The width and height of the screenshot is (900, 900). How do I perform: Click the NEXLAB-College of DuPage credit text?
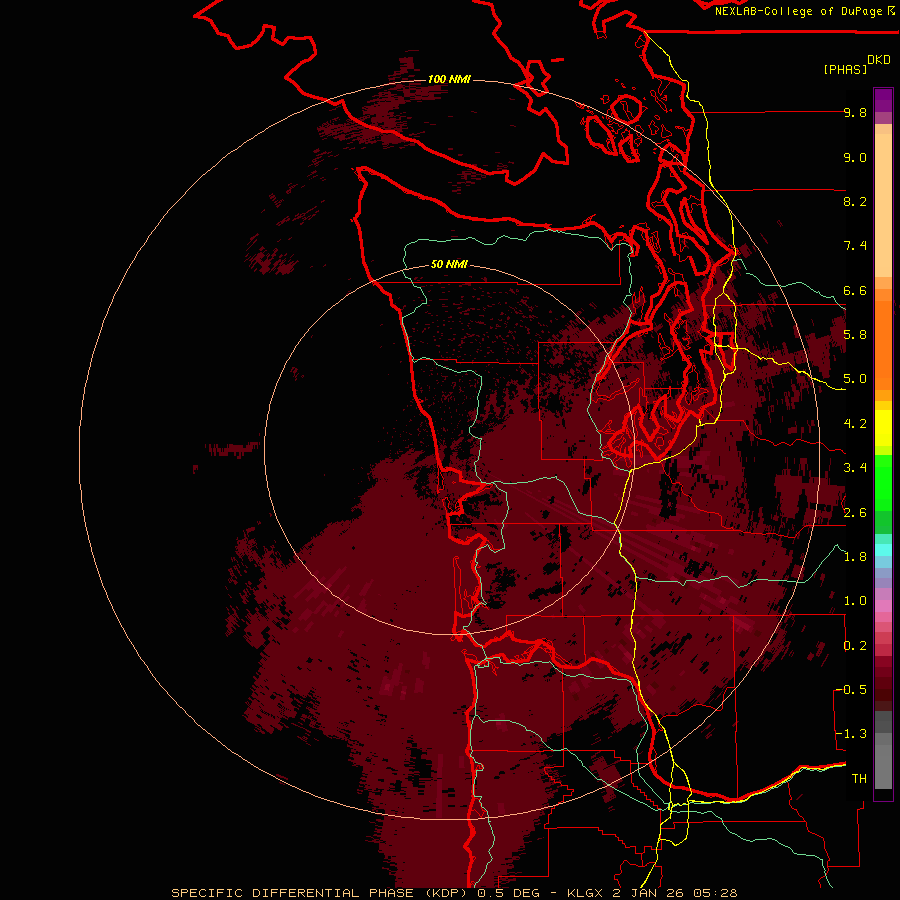point(804,11)
